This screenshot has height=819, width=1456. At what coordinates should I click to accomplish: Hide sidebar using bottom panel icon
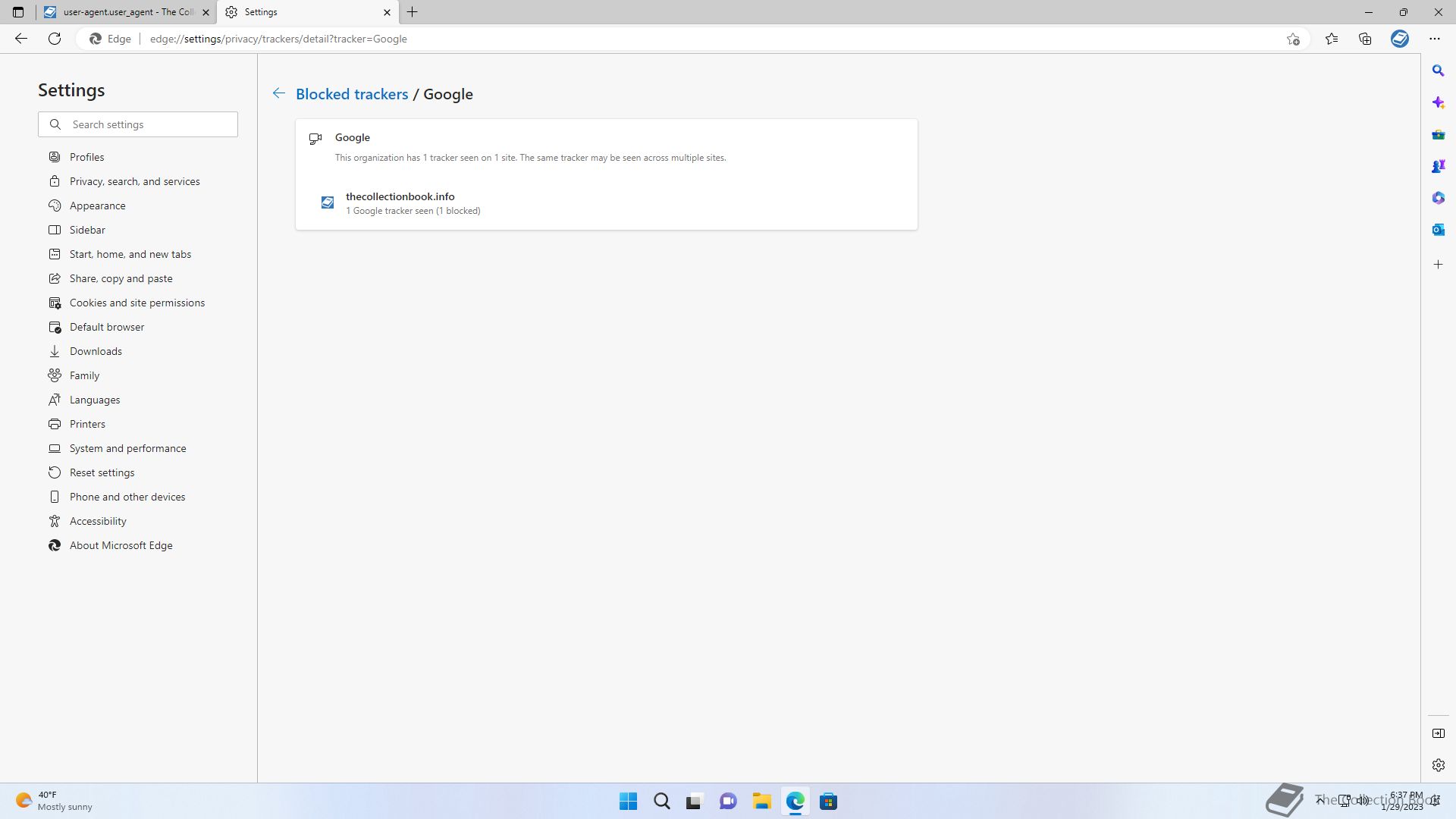coord(1438,733)
